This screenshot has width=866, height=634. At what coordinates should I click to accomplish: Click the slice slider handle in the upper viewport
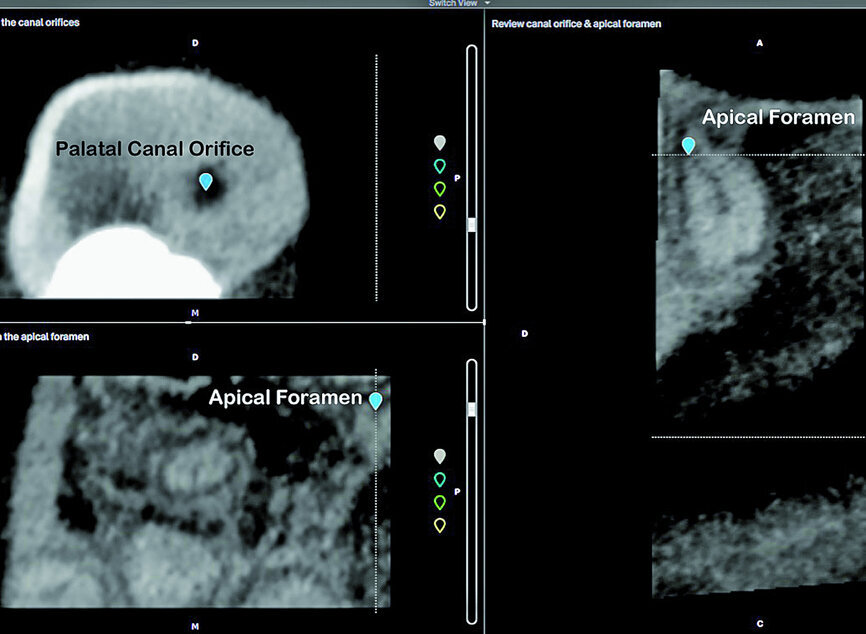[471, 222]
